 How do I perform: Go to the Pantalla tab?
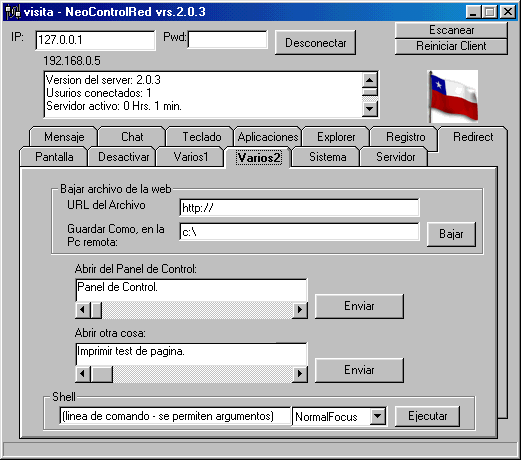pyautogui.click(x=54, y=157)
